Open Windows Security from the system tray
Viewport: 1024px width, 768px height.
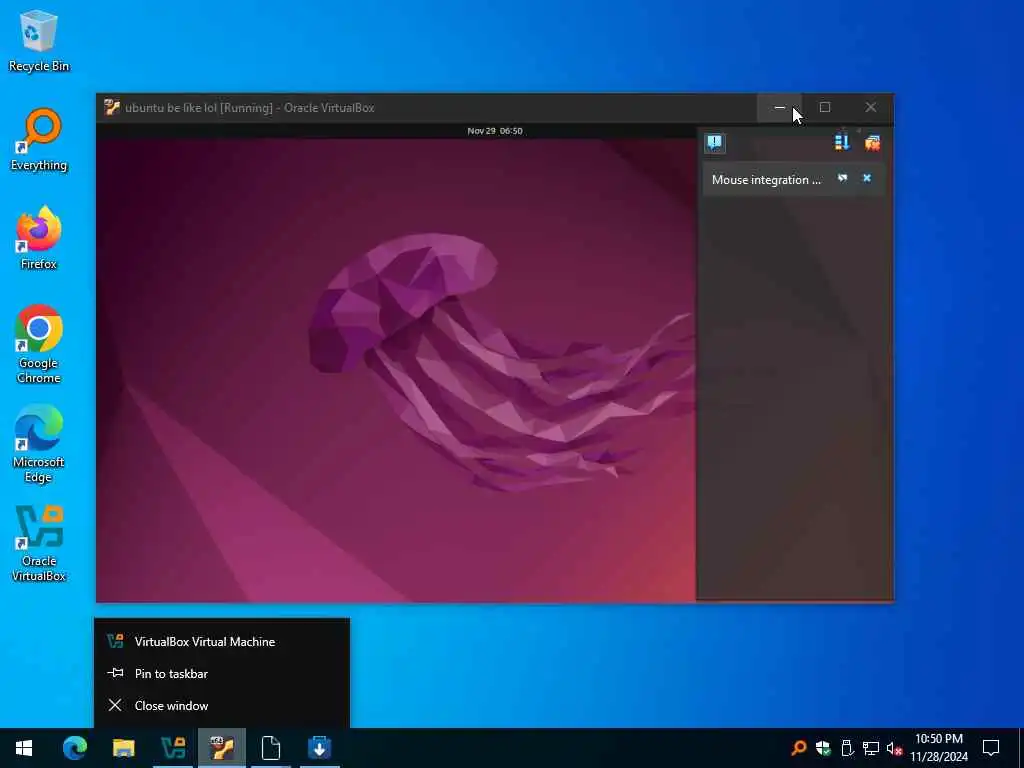[823, 748]
